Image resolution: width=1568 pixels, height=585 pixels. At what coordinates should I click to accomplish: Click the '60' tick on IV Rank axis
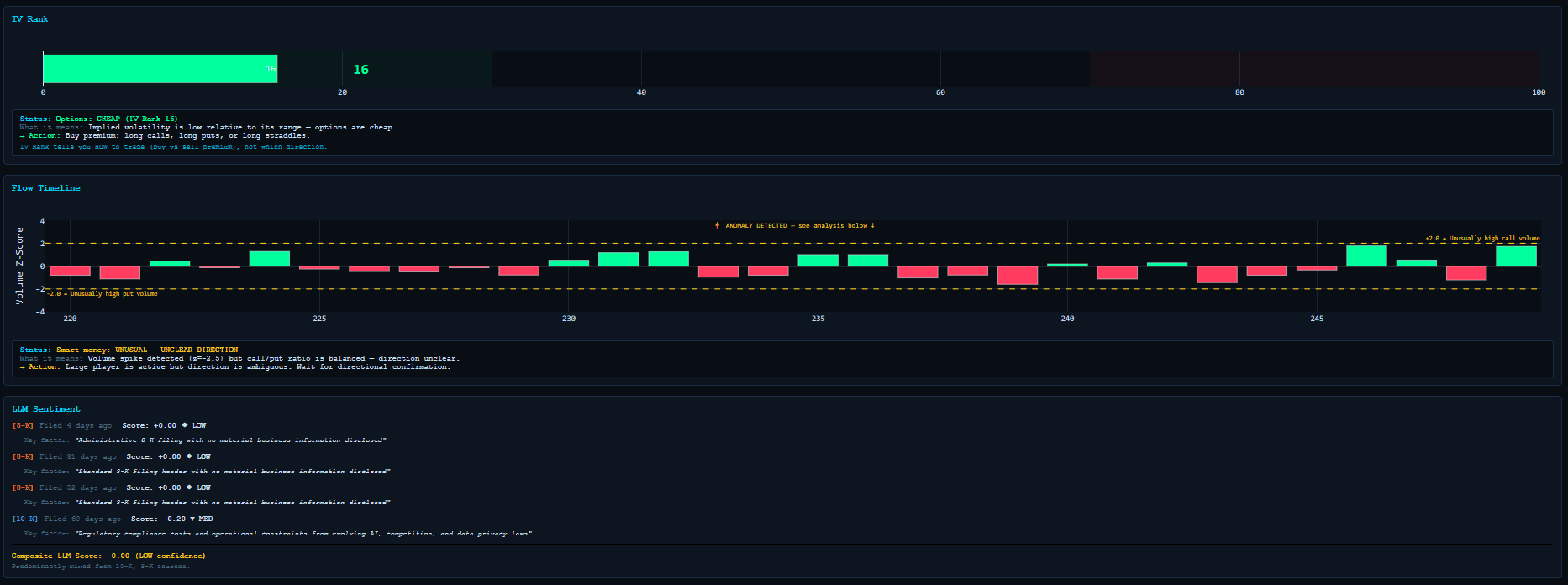point(940,92)
